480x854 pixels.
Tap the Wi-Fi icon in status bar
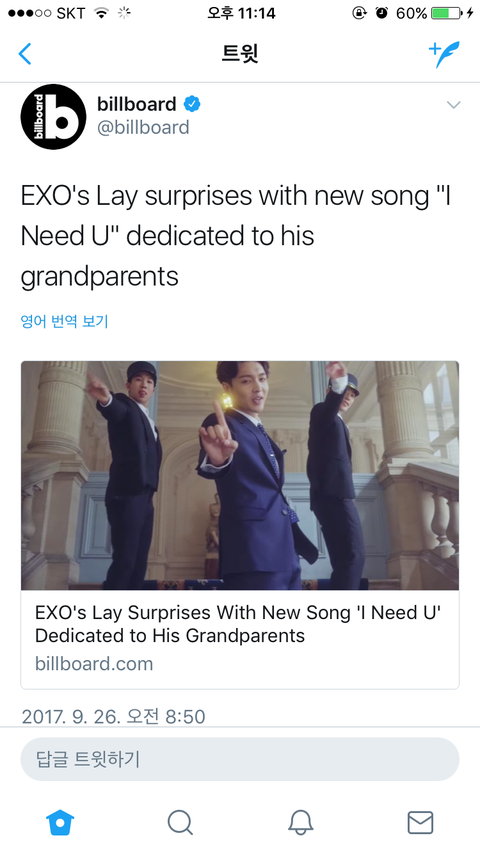(101, 13)
